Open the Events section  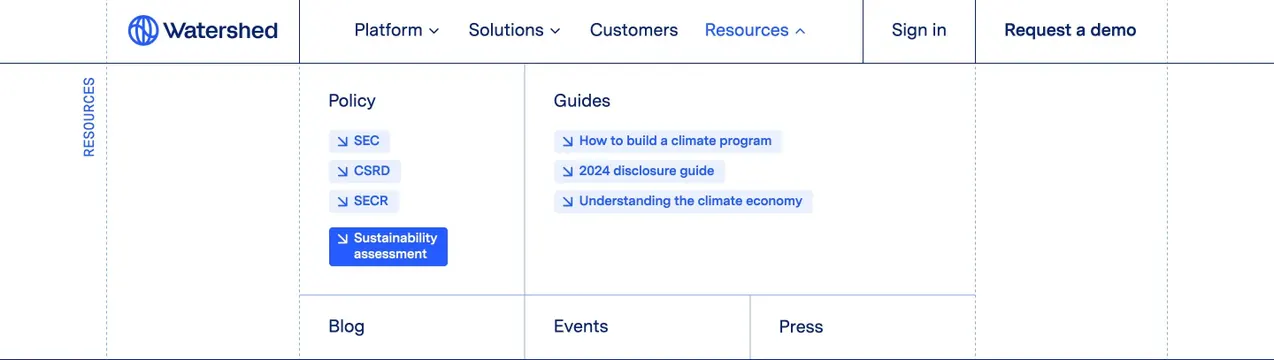click(581, 326)
